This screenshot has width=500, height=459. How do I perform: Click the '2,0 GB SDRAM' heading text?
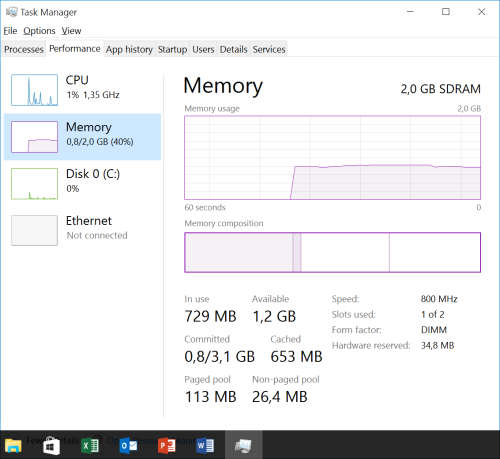440,89
